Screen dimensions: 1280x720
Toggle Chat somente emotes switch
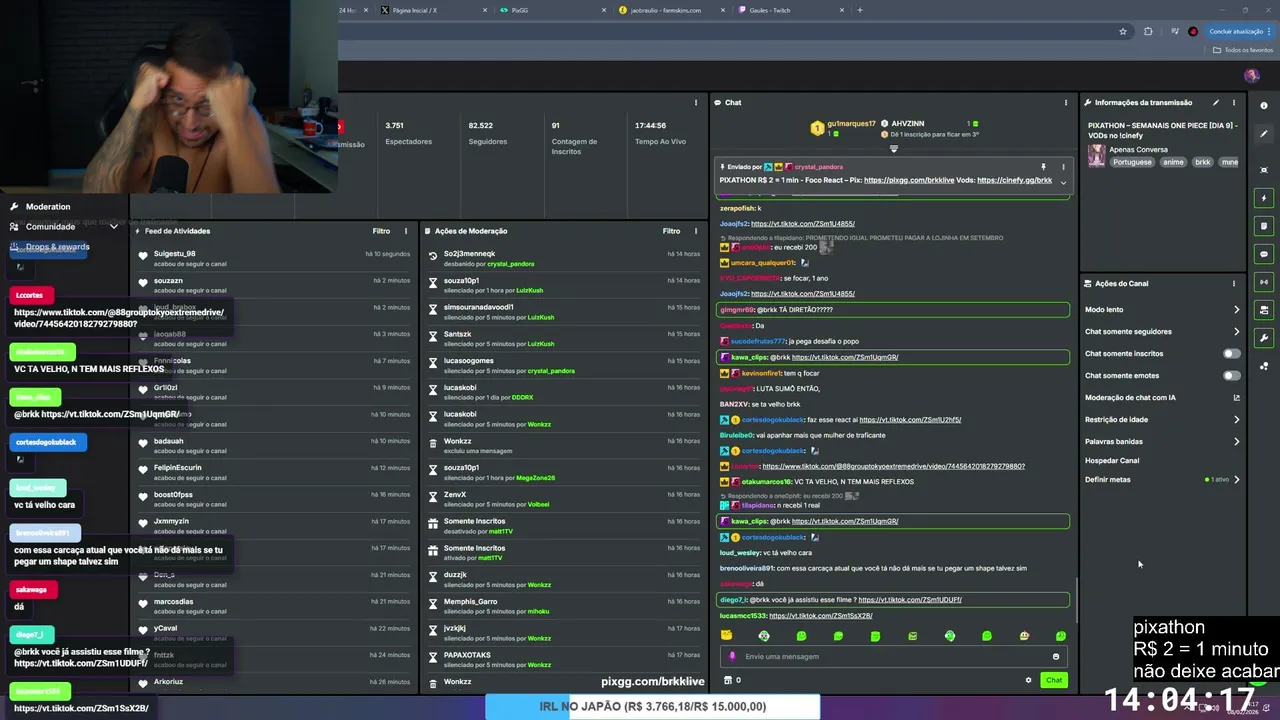point(1232,375)
